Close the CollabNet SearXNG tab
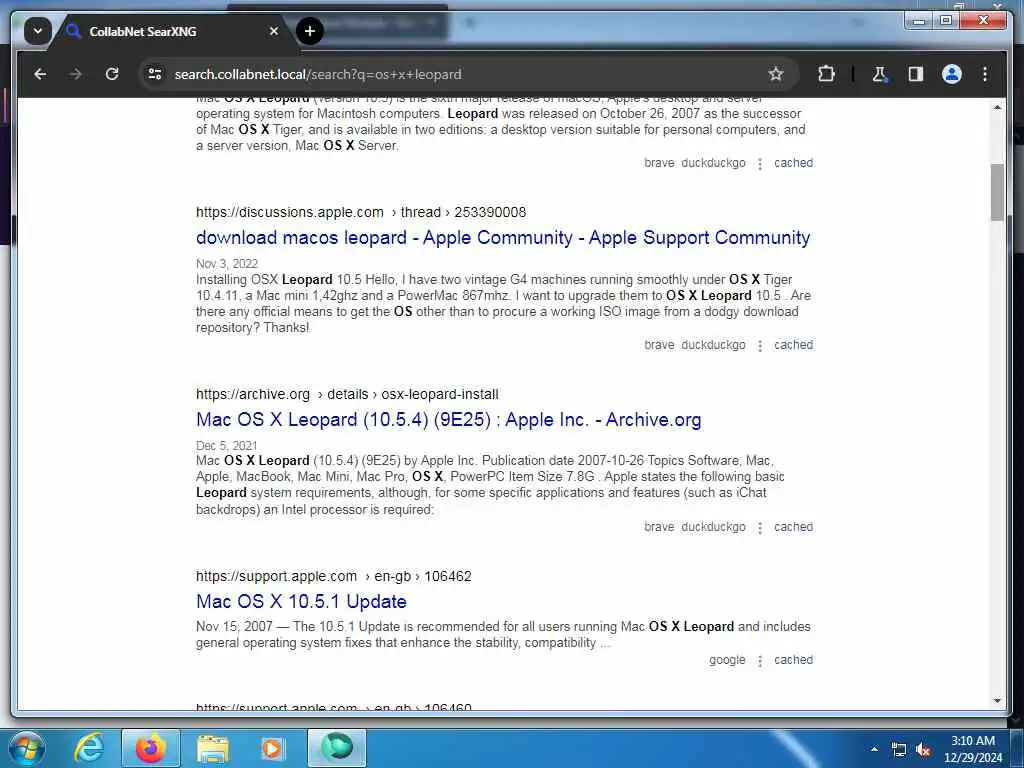The image size is (1024, 768). point(274,31)
